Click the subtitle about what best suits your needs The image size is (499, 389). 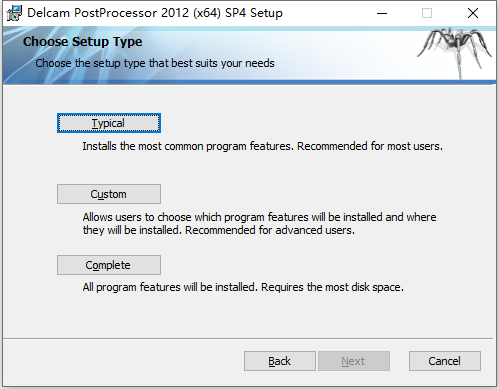155,63
